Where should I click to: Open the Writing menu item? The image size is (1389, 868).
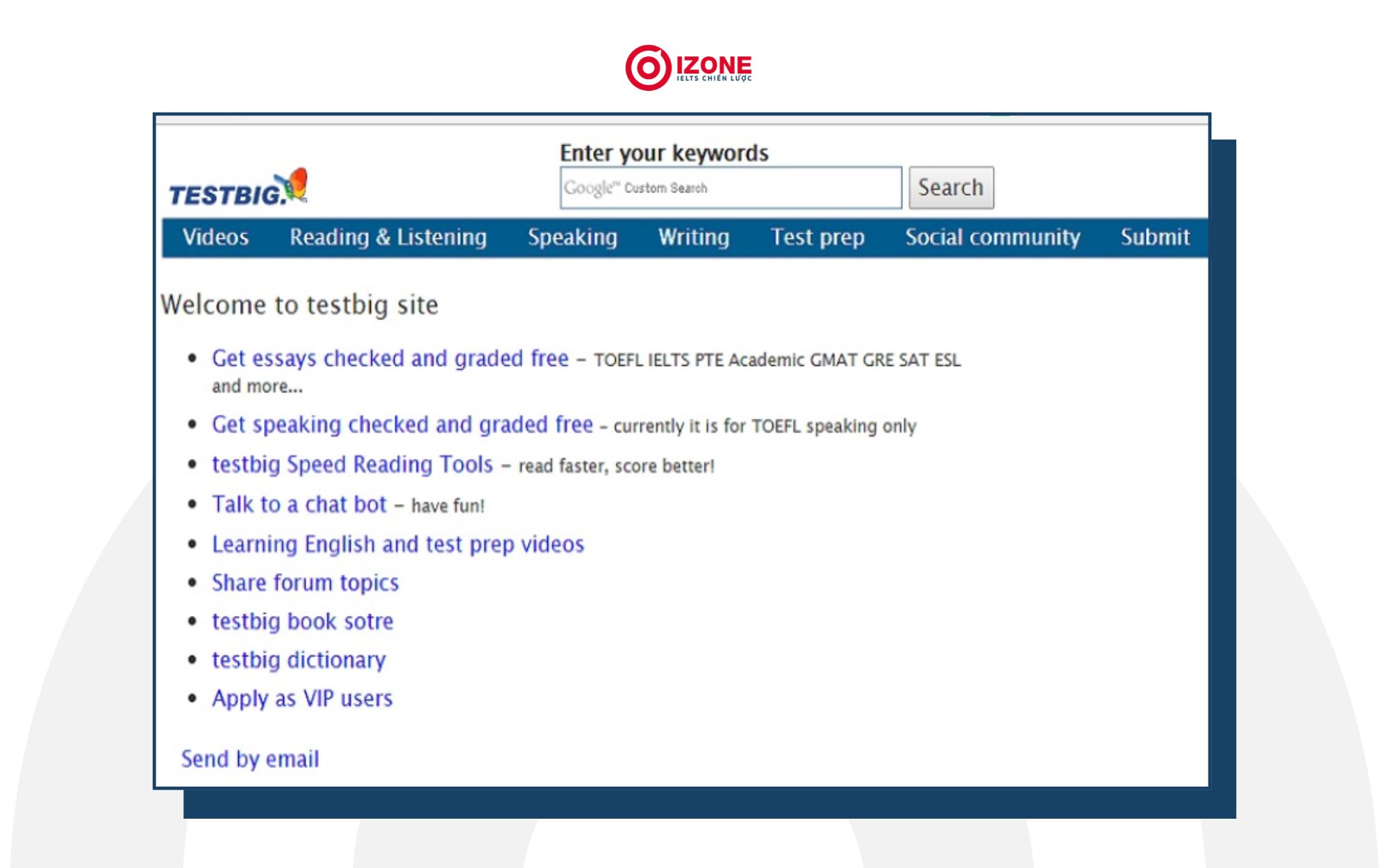click(x=694, y=237)
